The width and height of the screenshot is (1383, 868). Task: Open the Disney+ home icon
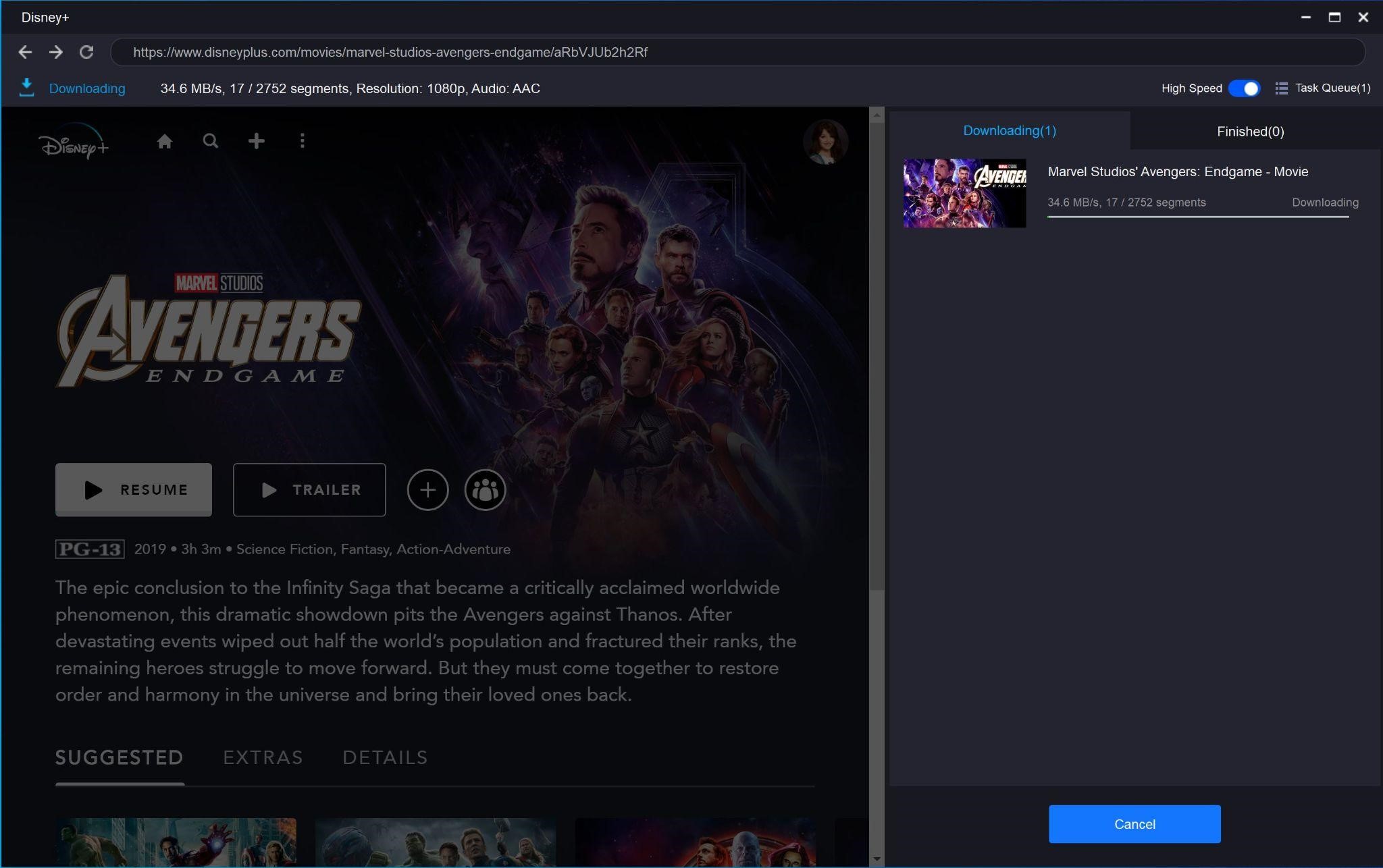(164, 141)
